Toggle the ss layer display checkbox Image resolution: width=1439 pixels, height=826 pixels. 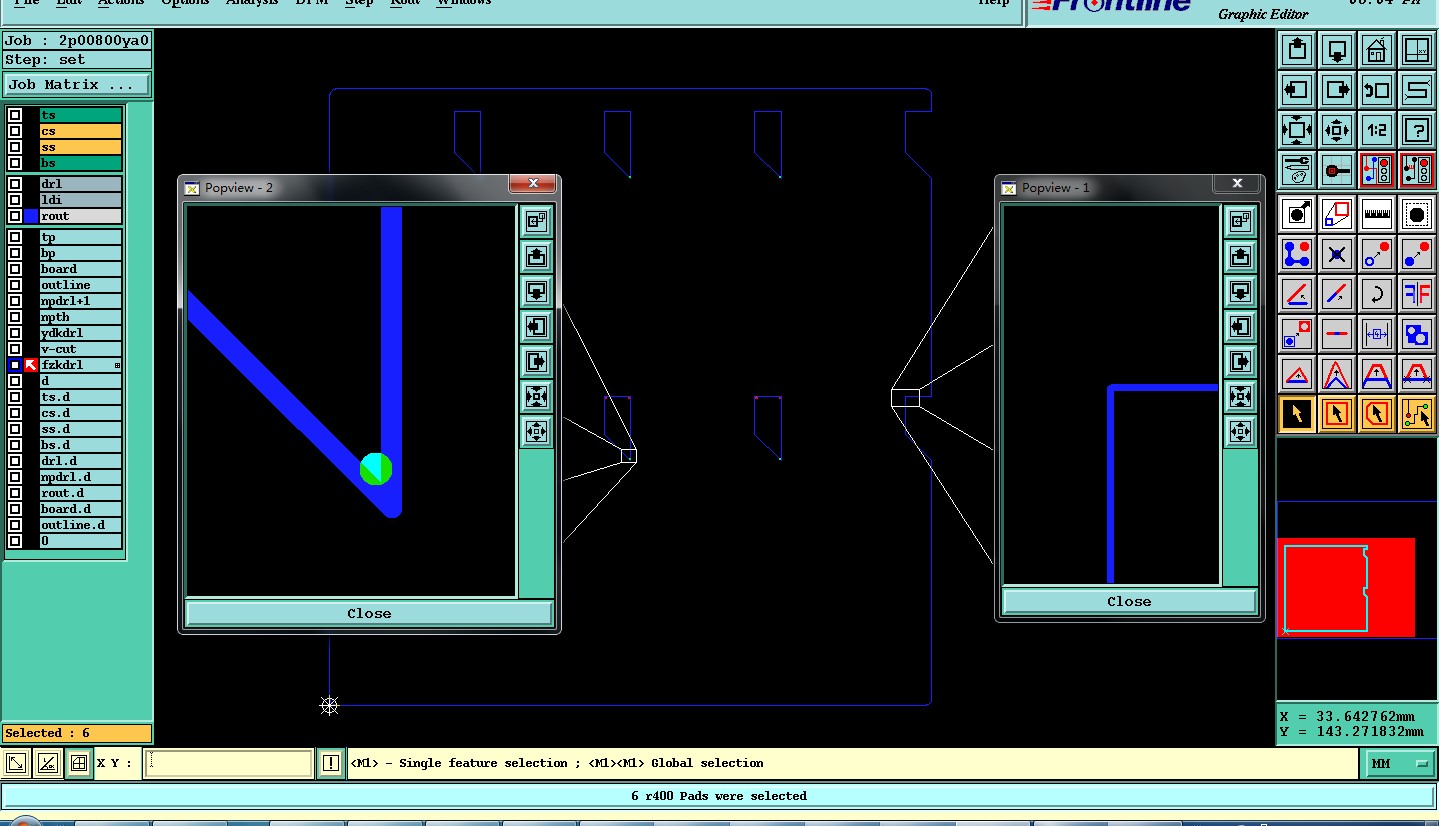(x=15, y=147)
